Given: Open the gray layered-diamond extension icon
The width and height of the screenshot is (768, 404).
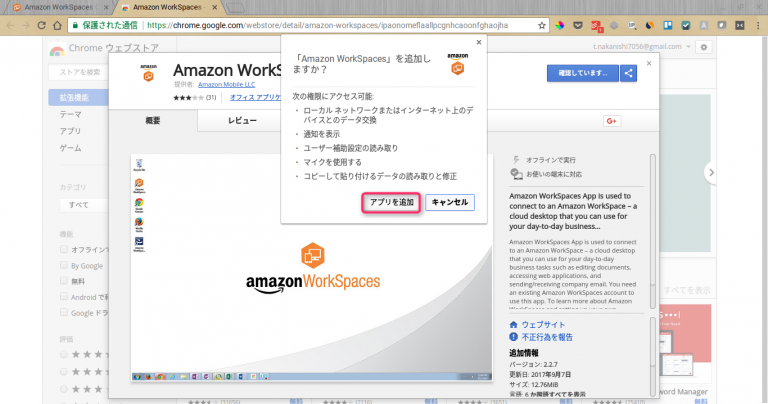Looking at the screenshot, I should (614, 25).
